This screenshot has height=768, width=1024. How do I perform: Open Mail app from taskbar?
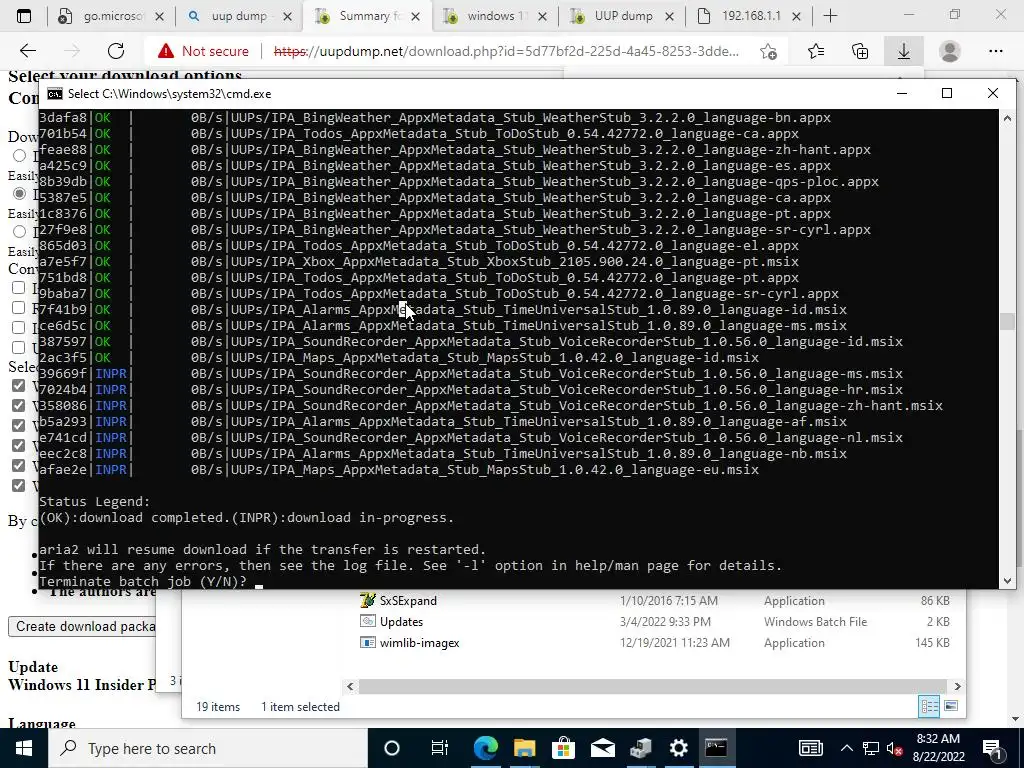coord(602,748)
